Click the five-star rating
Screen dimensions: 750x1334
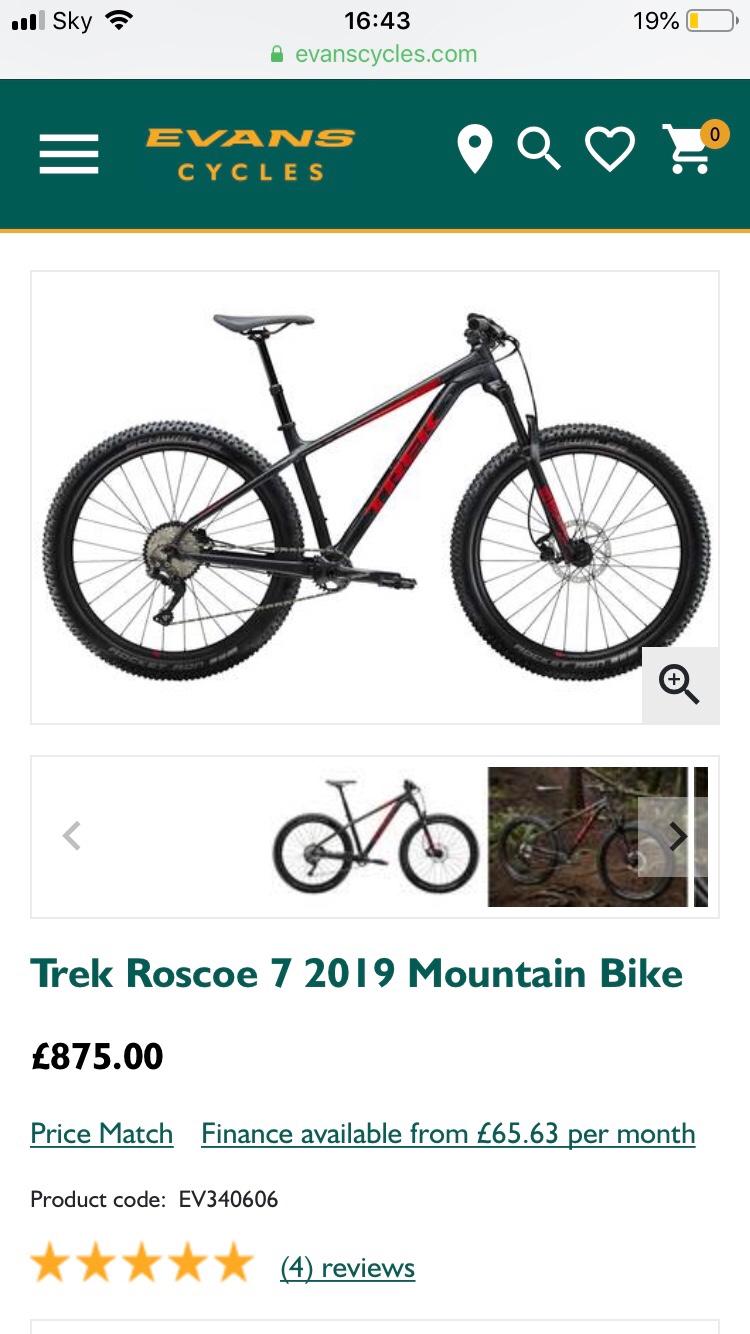(x=142, y=1263)
